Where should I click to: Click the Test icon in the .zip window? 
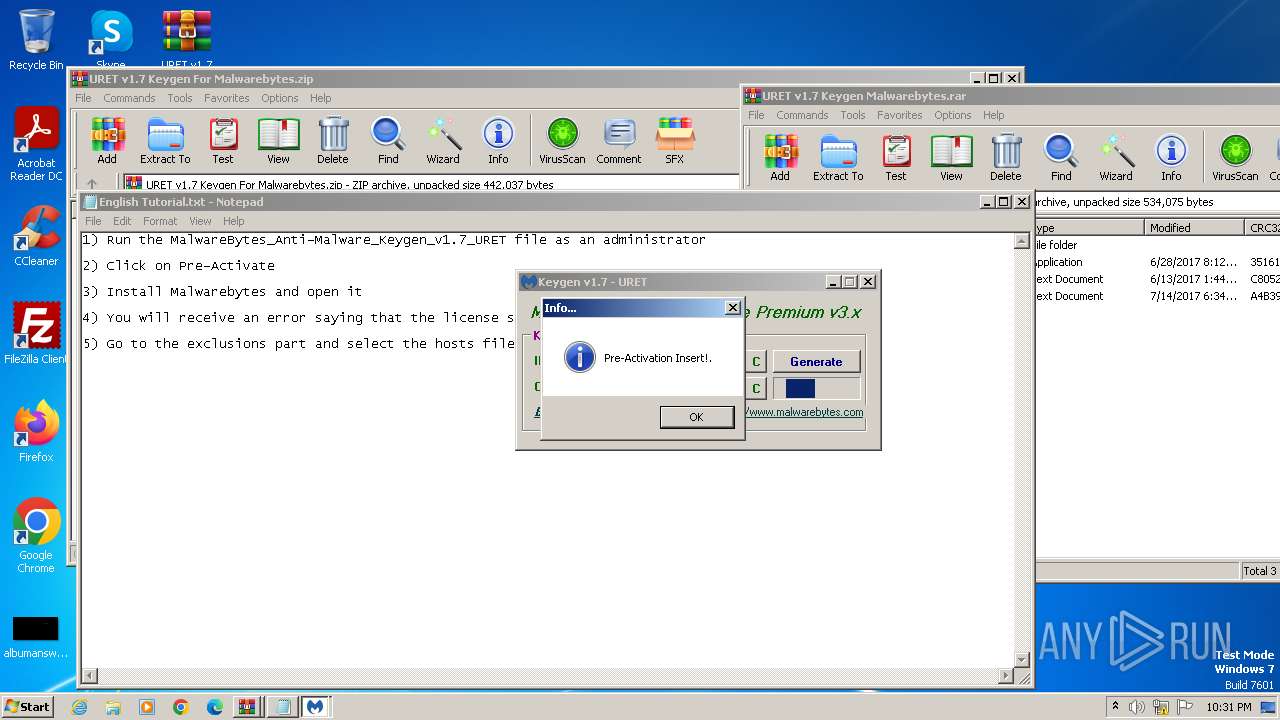[223, 141]
